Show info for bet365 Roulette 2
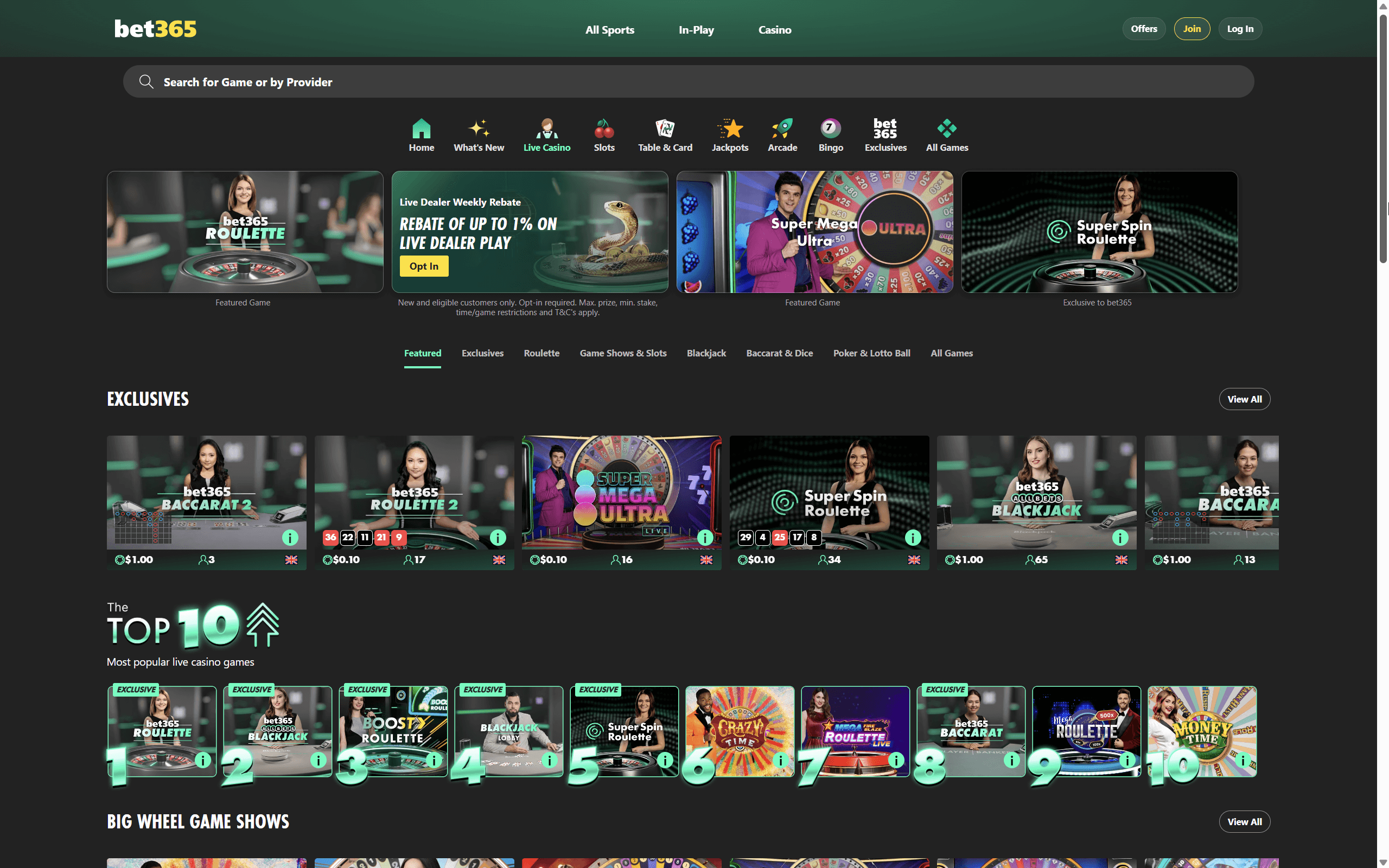Image resolution: width=1389 pixels, height=868 pixels. 498,537
